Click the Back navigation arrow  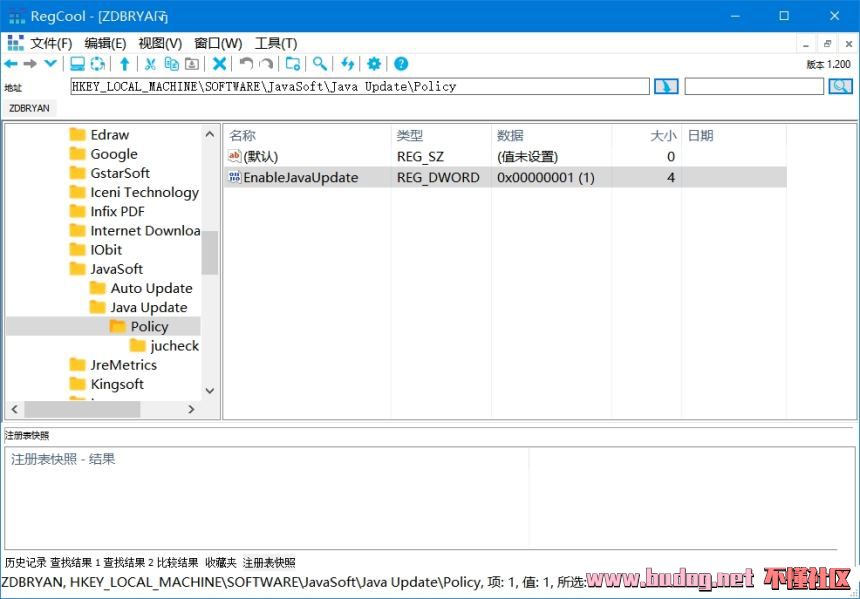pyautogui.click(x=11, y=64)
